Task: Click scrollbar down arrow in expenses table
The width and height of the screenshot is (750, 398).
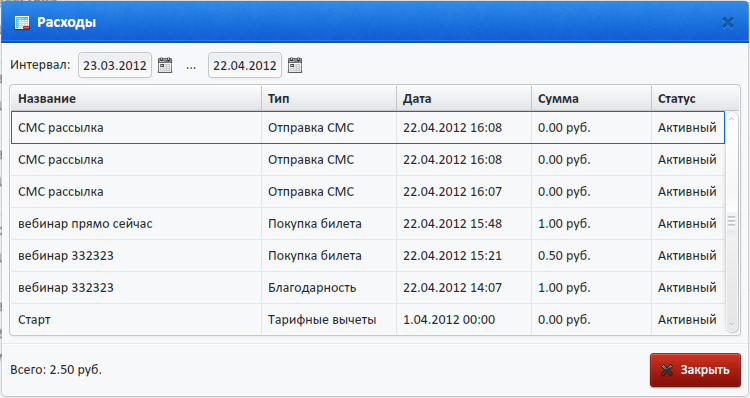Action: [731, 325]
